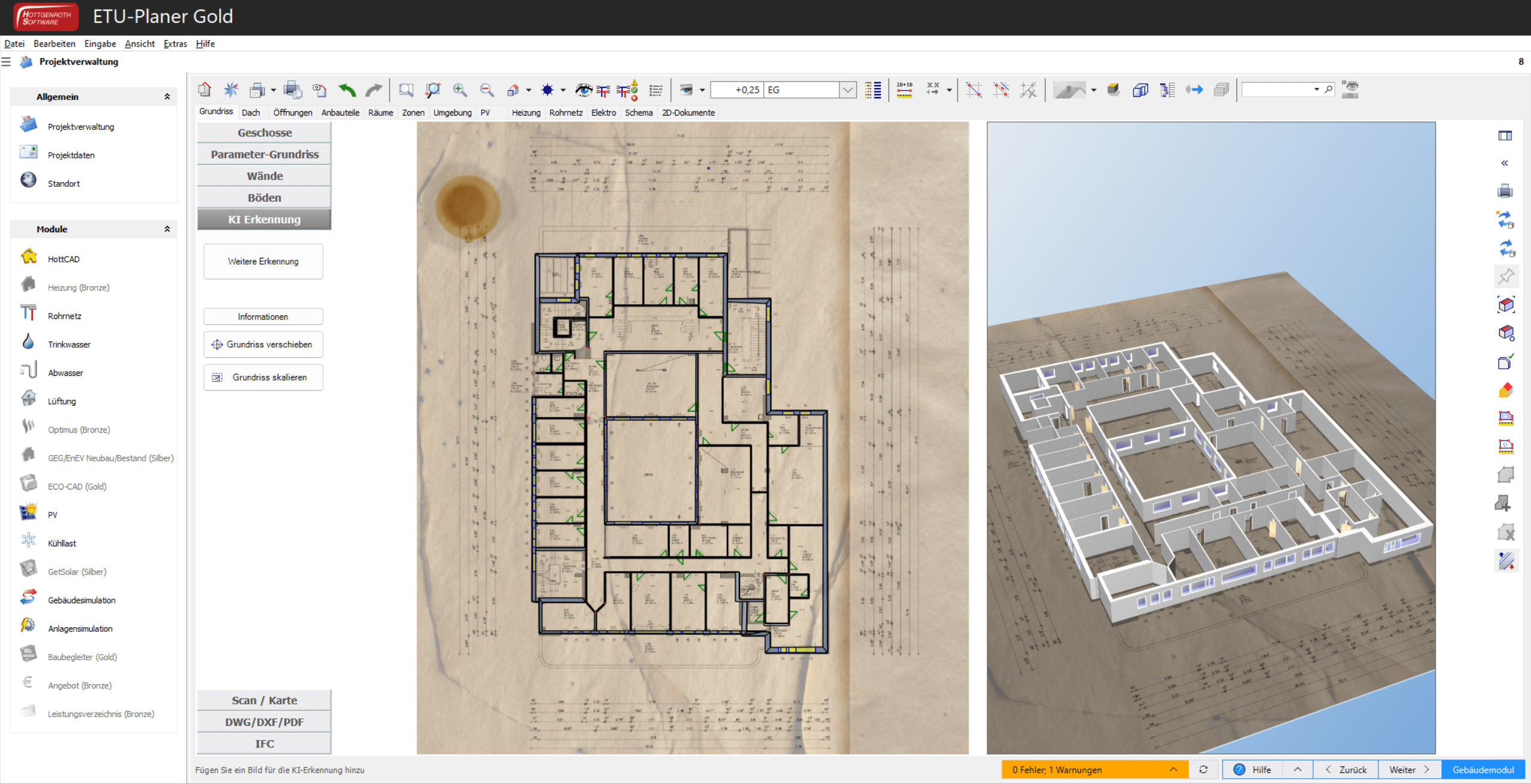Toggle the first snap line grid icon
1531x784 pixels.
point(974,90)
